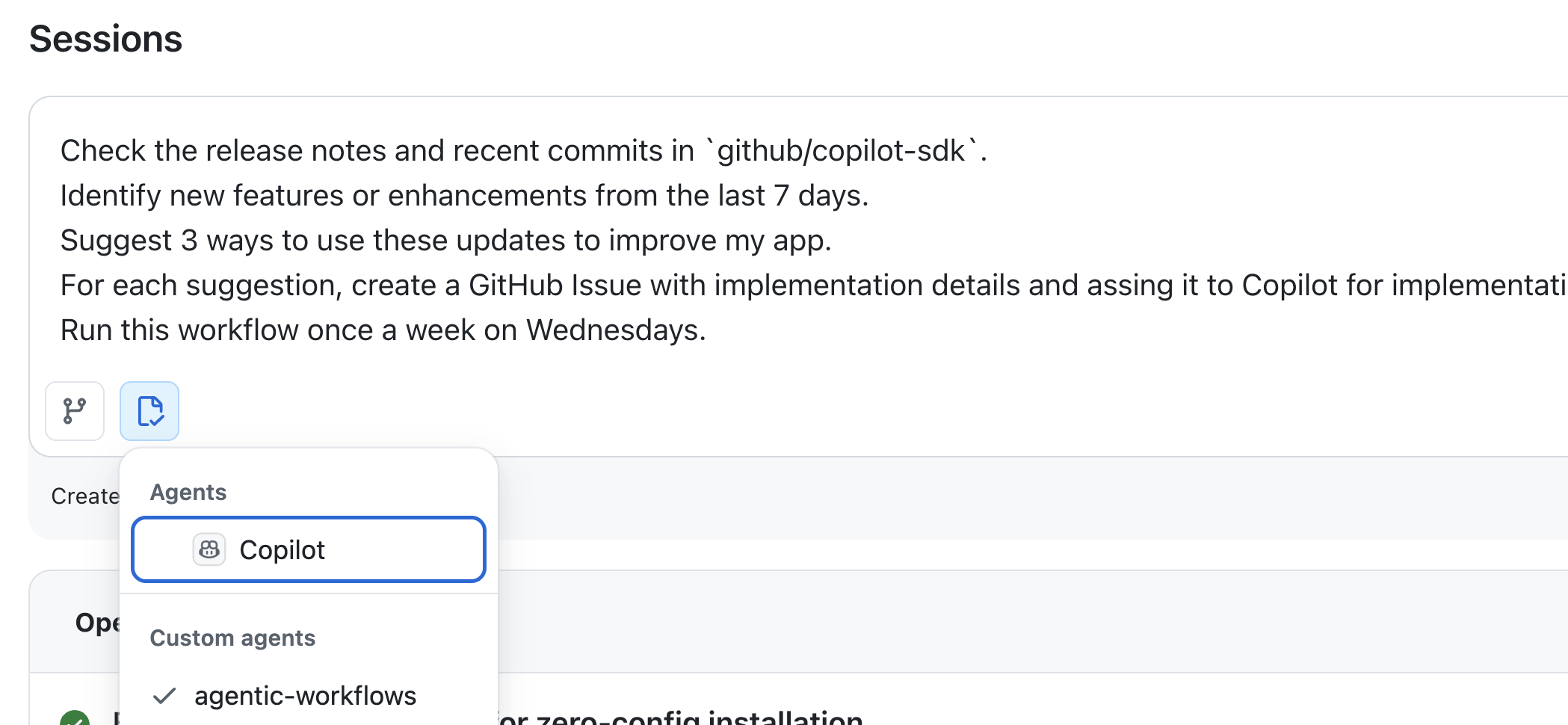
Task: Click the word Wednesdays in the prompt
Action: click(x=614, y=330)
